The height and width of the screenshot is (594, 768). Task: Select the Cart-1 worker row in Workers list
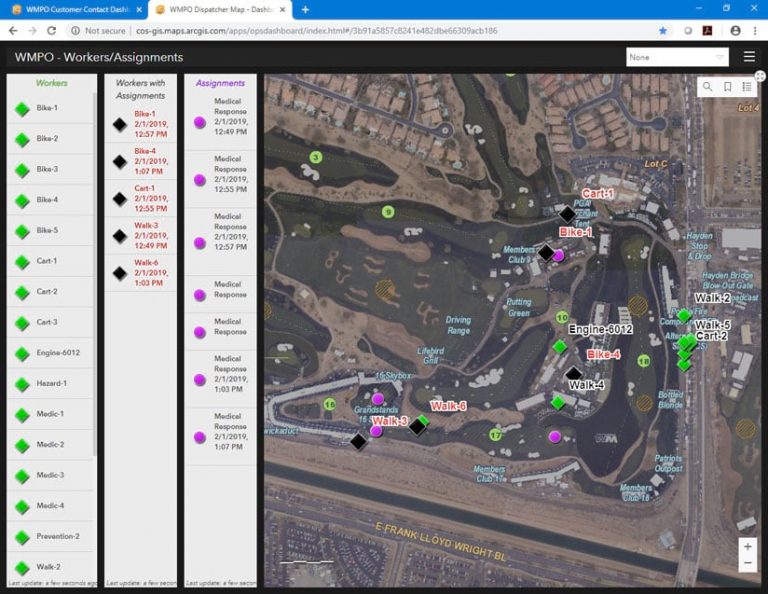pyautogui.click(x=50, y=261)
